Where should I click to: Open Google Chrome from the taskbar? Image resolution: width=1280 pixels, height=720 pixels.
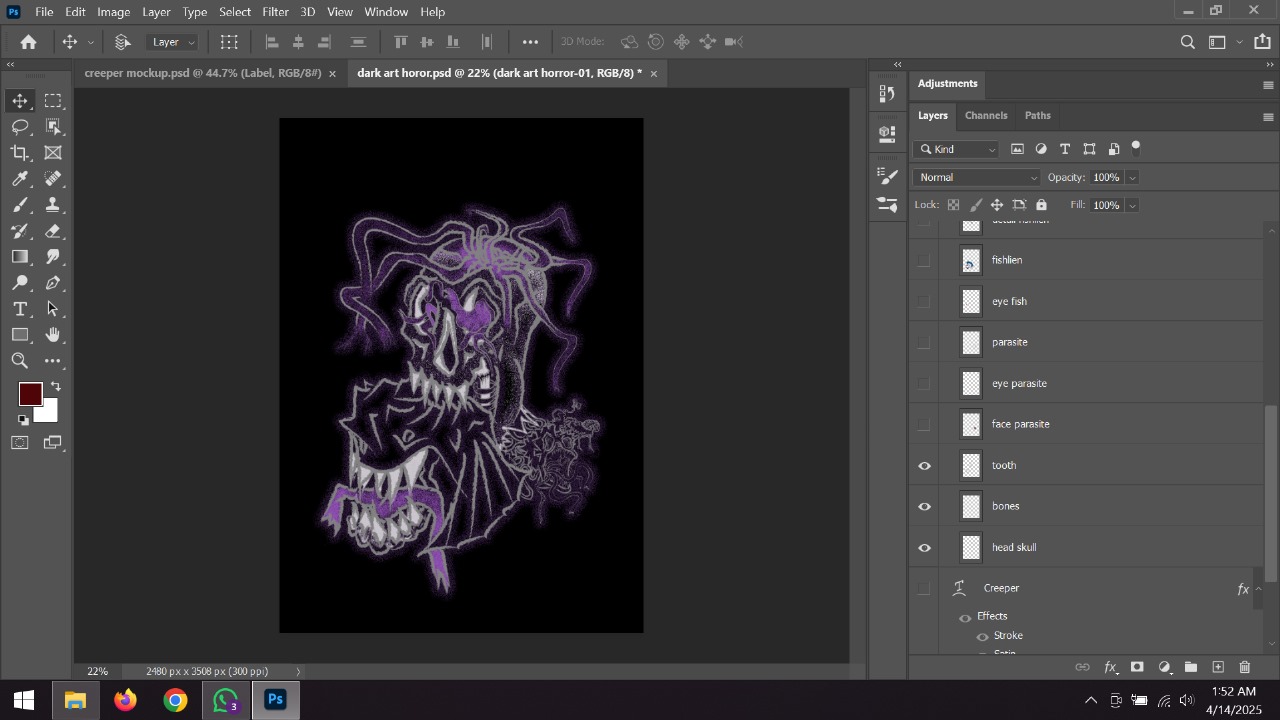[175, 700]
